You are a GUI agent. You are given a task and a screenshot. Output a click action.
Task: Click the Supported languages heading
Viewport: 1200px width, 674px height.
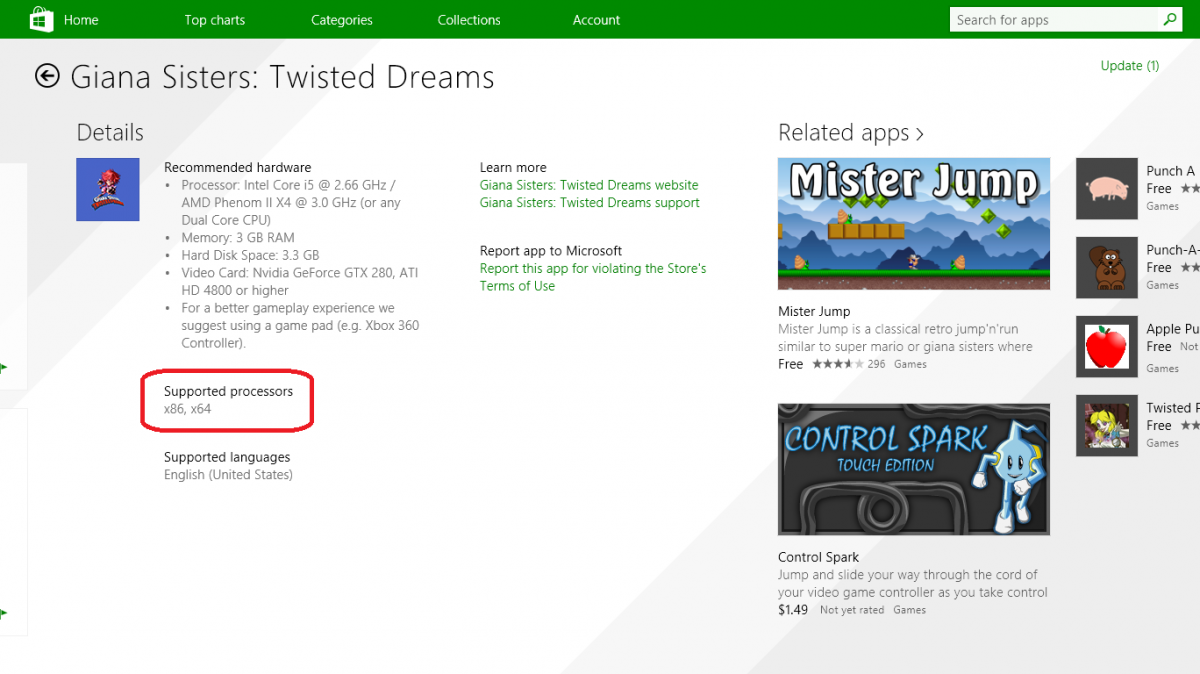tap(227, 457)
